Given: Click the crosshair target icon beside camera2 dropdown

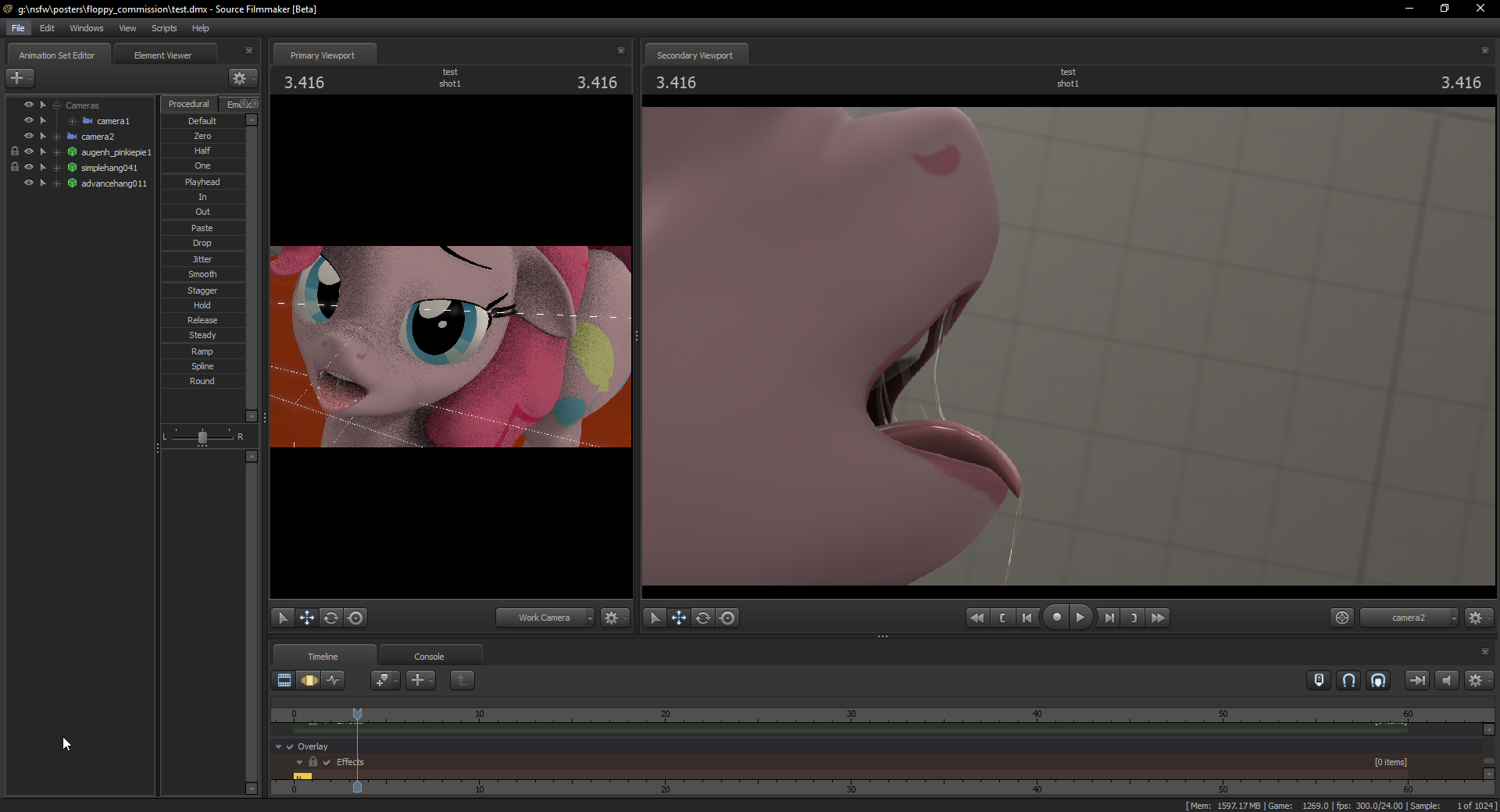Looking at the screenshot, I should click(x=1342, y=618).
